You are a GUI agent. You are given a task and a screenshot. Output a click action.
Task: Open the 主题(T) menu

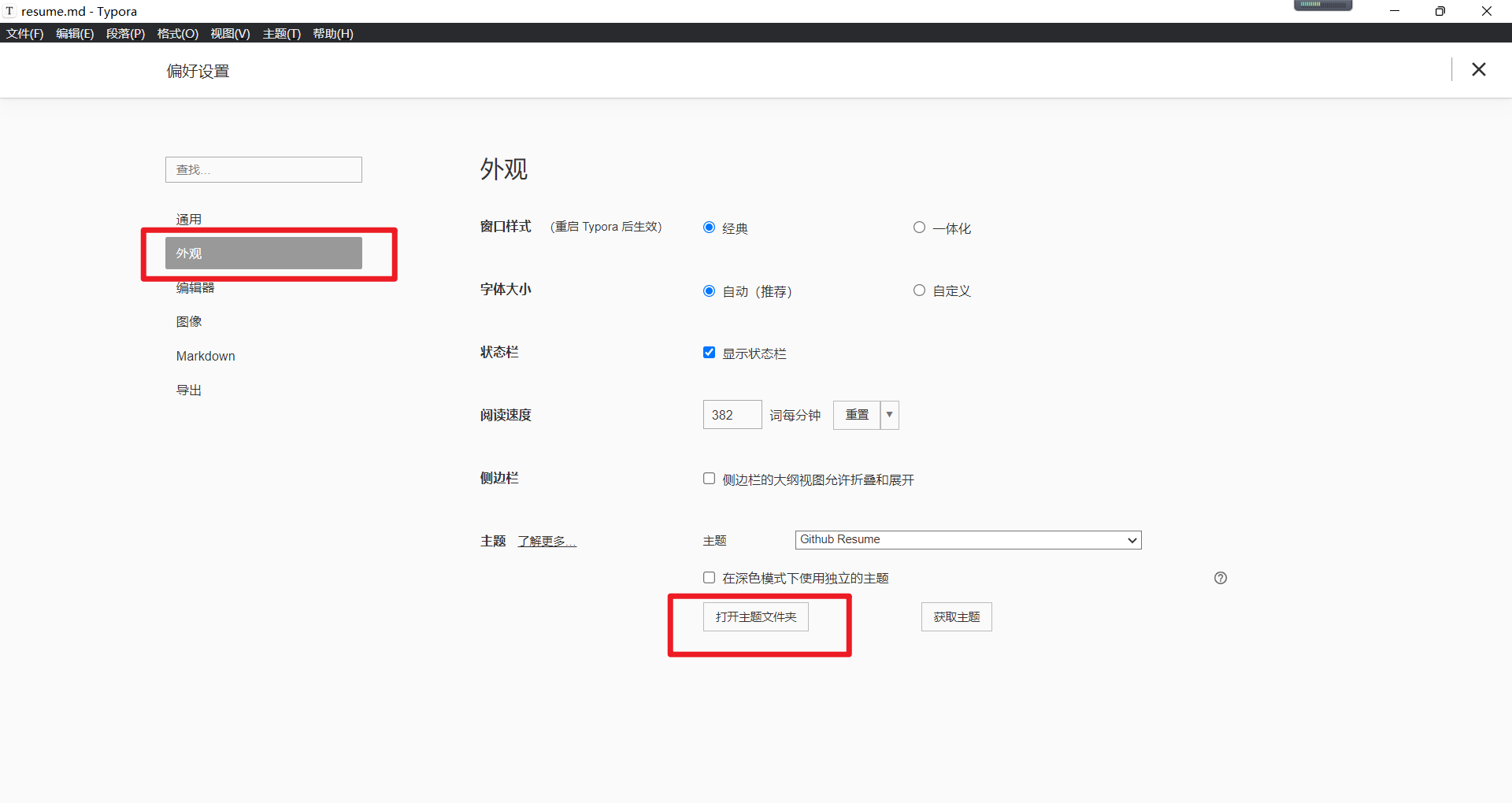281,33
